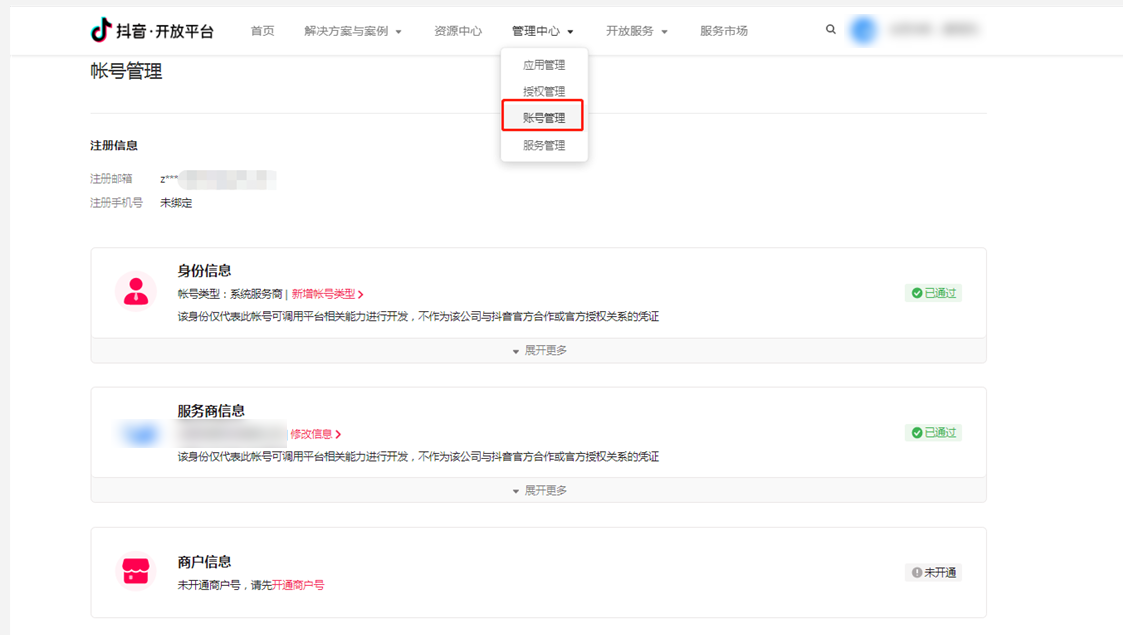Click the 身份信息 card title
1123x635 pixels.
point(204,271)
